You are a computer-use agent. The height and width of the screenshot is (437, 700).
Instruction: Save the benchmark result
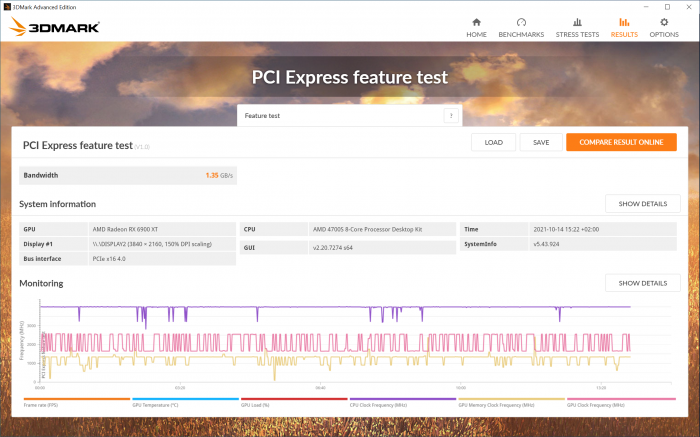541,142
